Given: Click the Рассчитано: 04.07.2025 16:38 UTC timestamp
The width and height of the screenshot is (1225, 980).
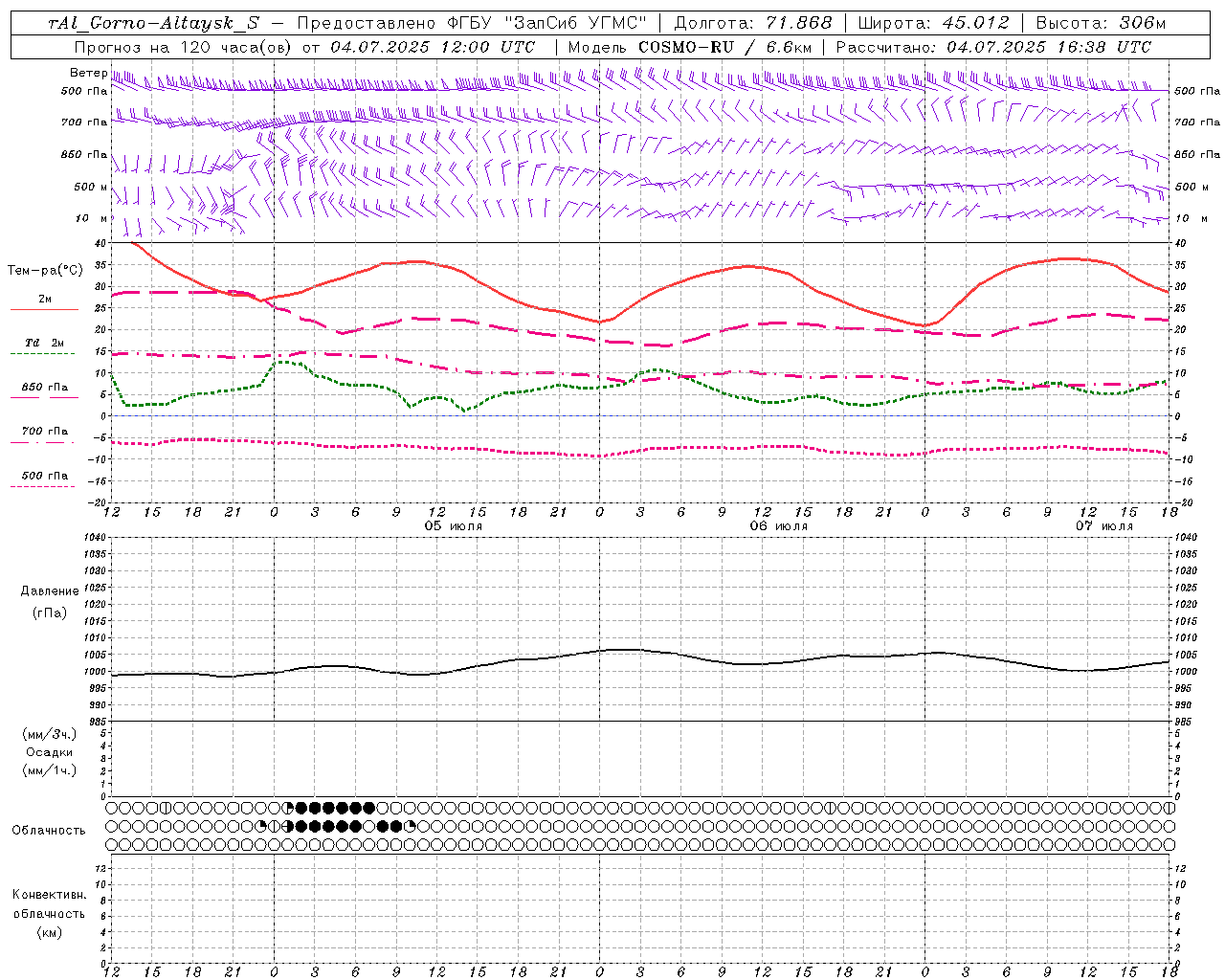Looking at the screenshot, I should click(x=993, y=47).
